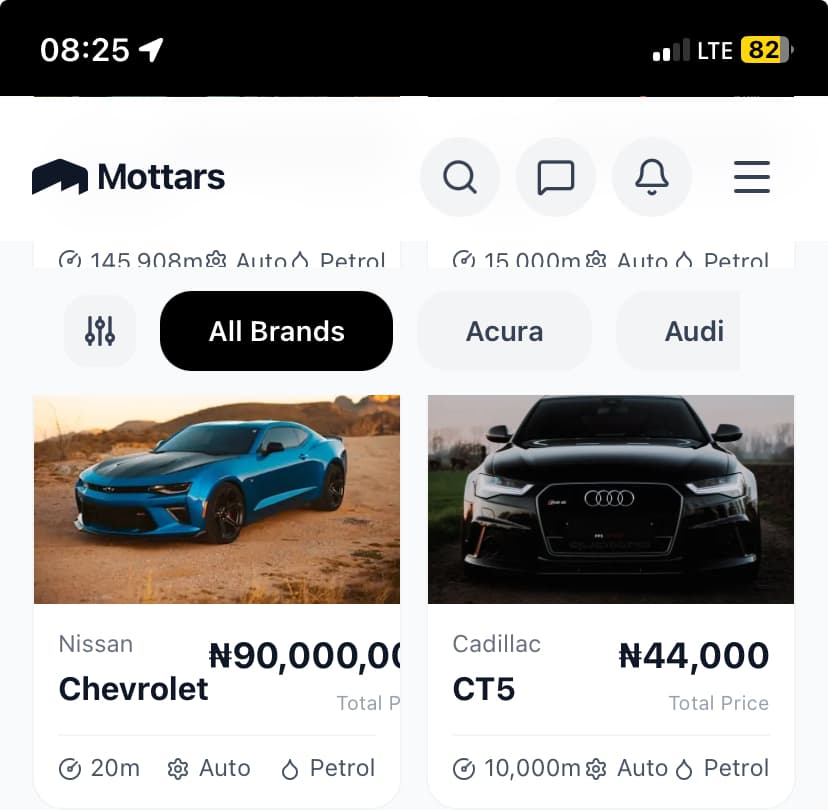Open the chat messages icon

[x=556, y=177]
